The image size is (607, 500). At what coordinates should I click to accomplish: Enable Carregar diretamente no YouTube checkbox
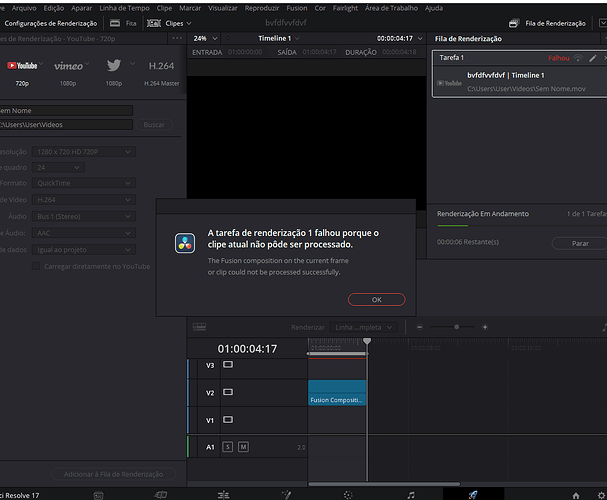pyautogui.click(x=36, y=266)
